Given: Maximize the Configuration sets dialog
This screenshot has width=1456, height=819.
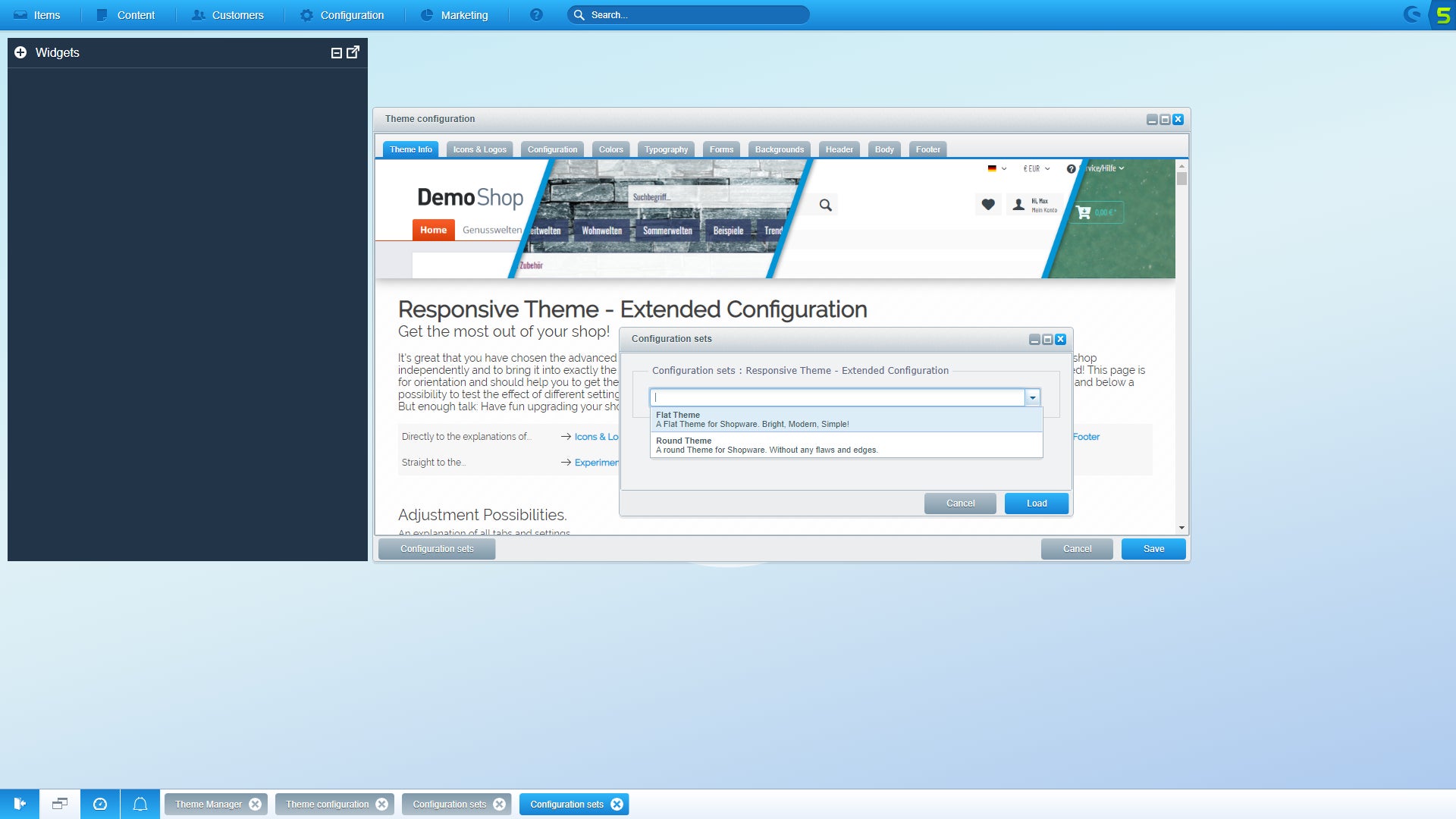Looking at the screenshot, I should 1047,340.
